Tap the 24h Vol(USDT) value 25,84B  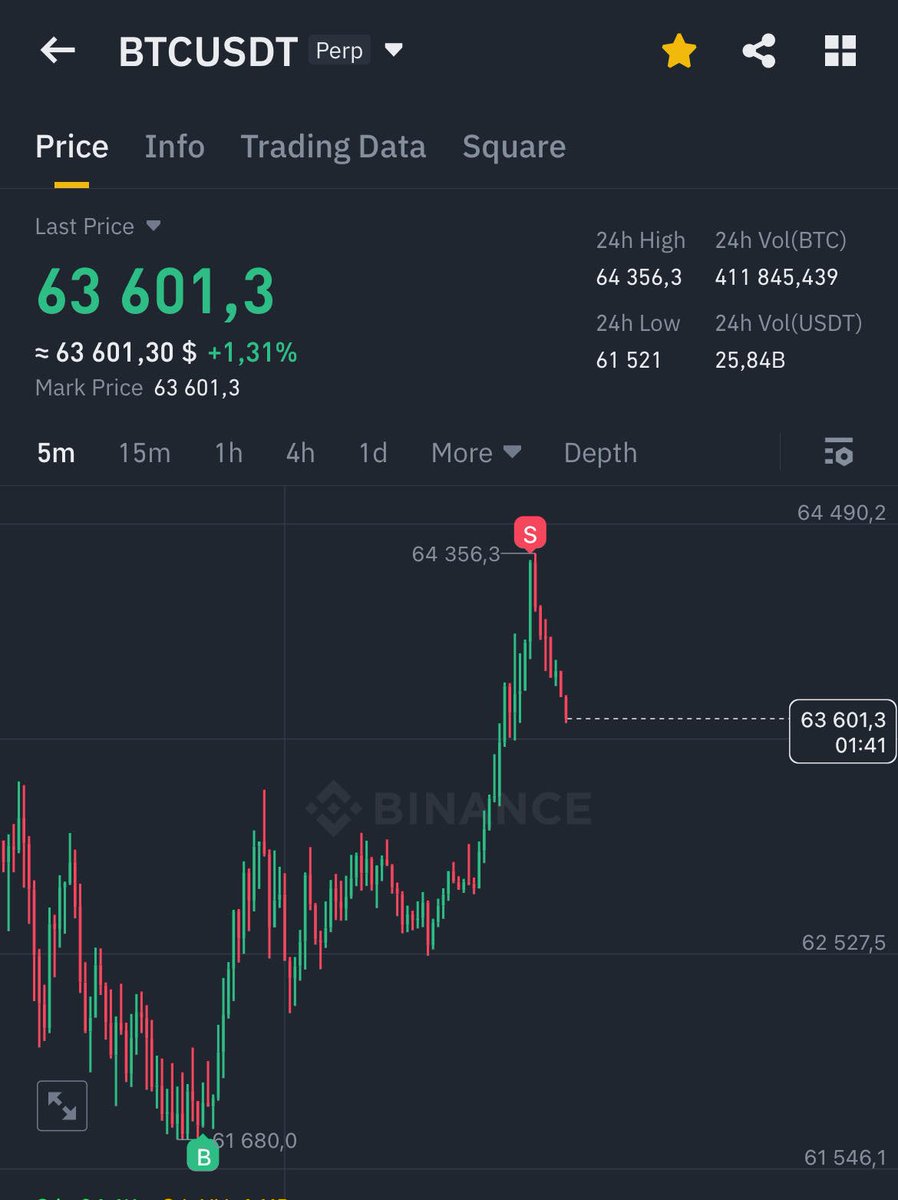point(750,360)
